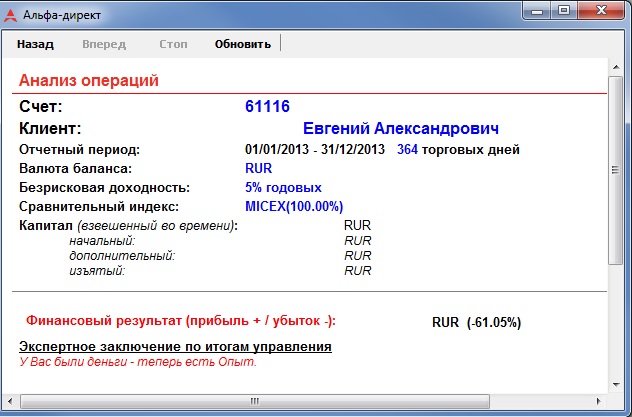
Task: Click the Сравнительный индекс label
Action: click(x=99, y=207)
